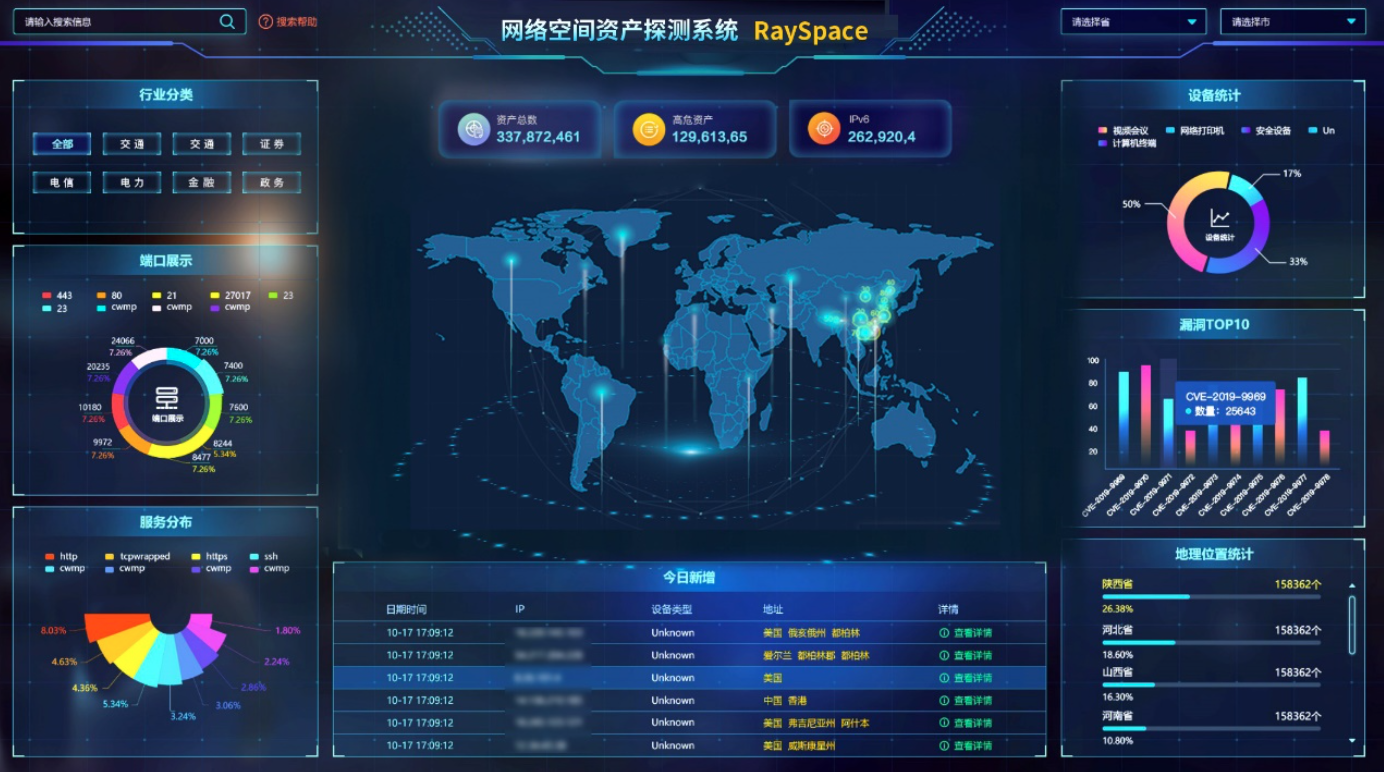This screenshot has width=1384, height=772.
Task: Toggle the 80 port legend item
Action: click(x=109, y=296)
